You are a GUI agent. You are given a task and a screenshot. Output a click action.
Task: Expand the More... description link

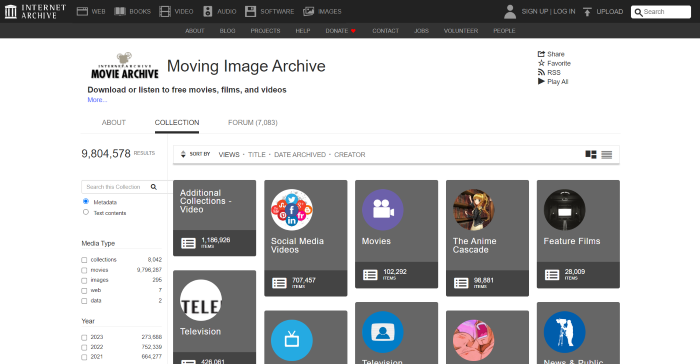(x=97, y=100)
